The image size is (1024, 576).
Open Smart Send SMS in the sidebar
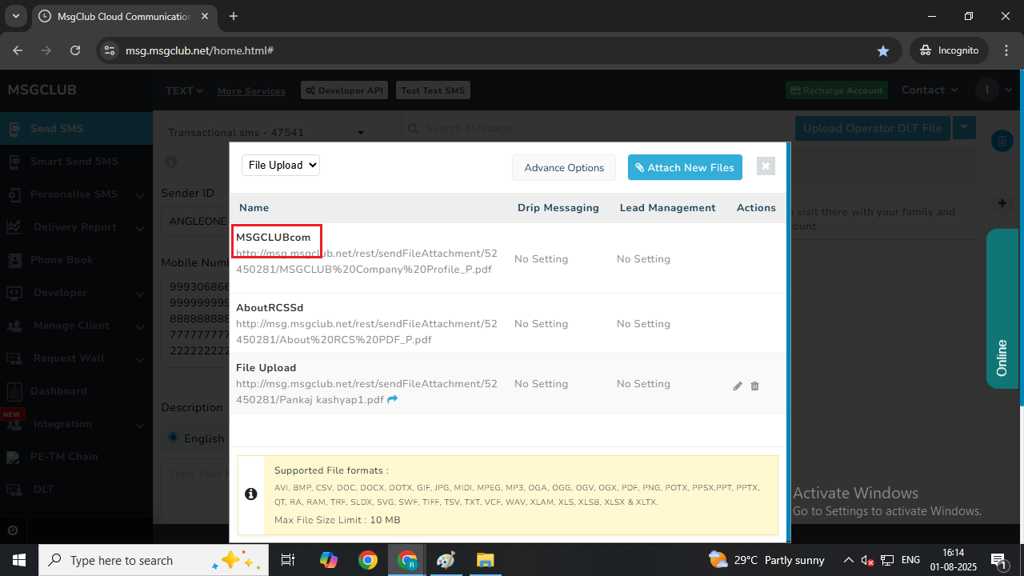[x=76, y=161]
